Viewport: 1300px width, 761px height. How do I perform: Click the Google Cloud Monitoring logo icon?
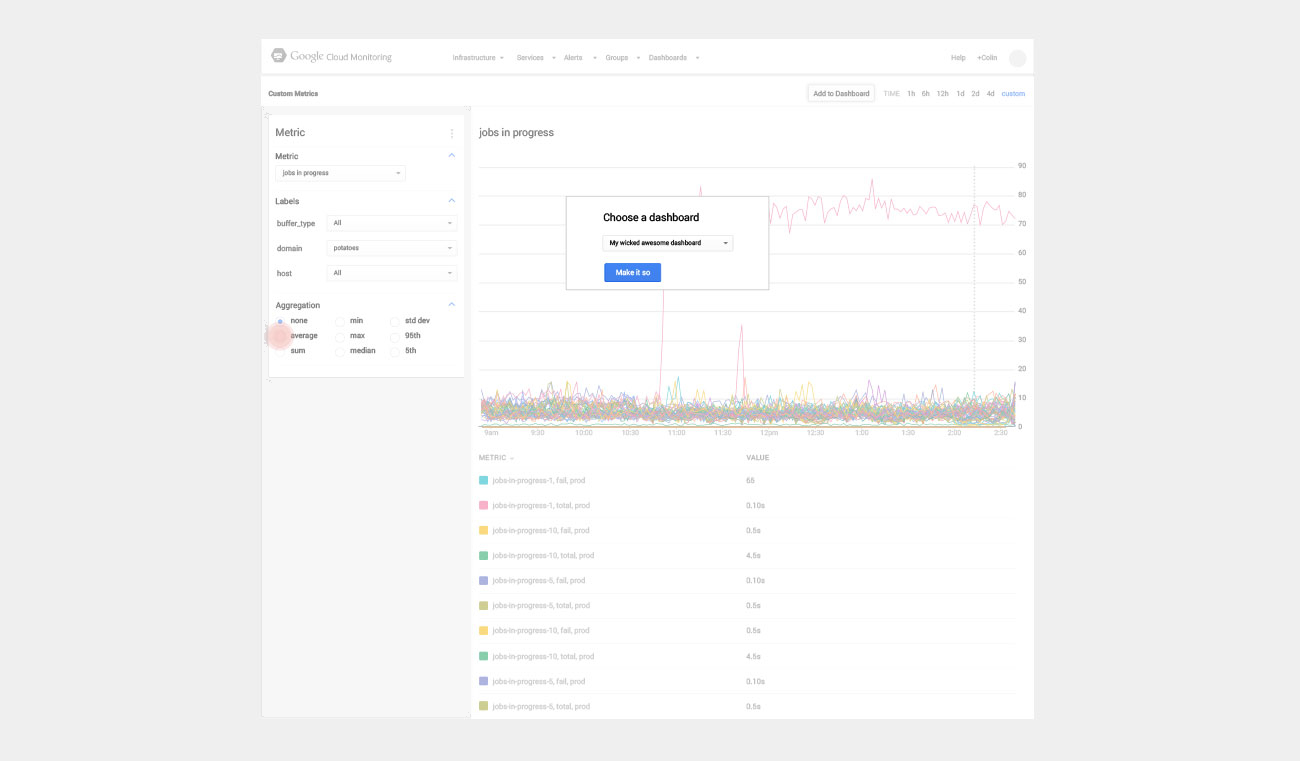[x=279, y=56]
